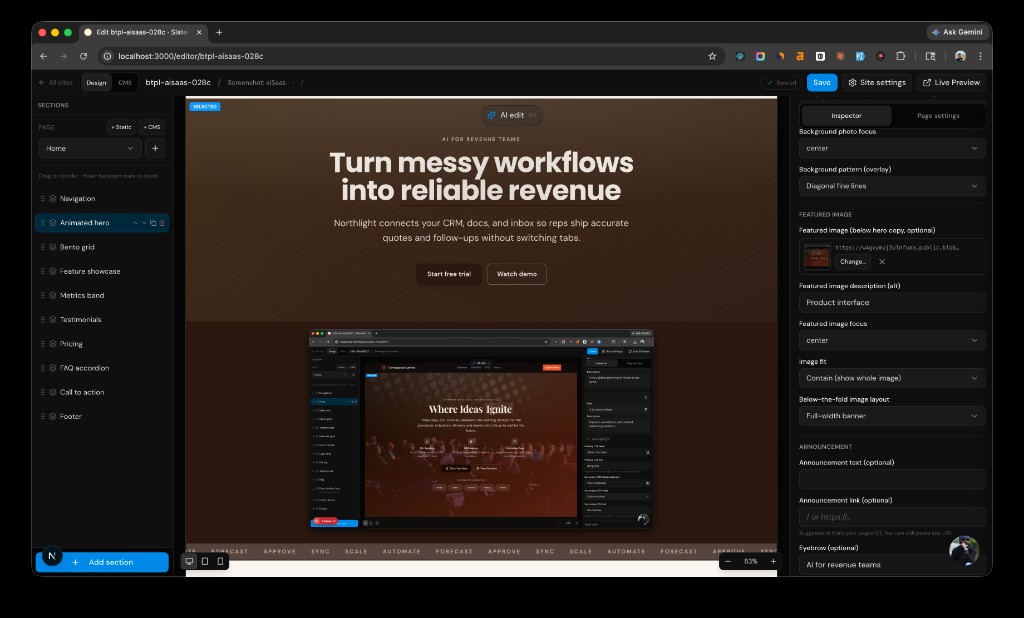This screenshot has height=618, width=1024.
Task: Open Image fit dropdown
Action: 891,378
